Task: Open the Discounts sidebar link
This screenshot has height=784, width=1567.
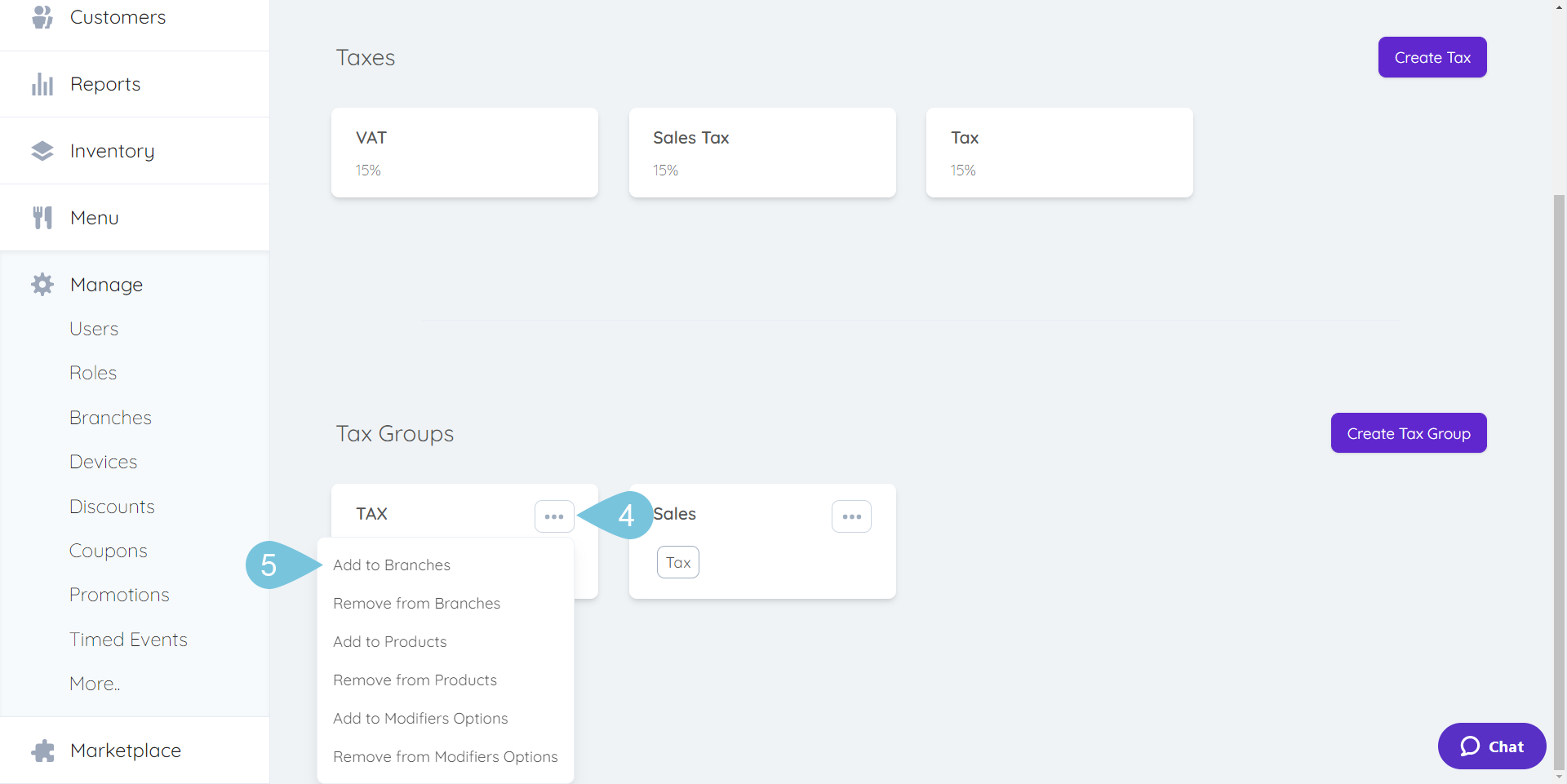Action: [112, 507]
